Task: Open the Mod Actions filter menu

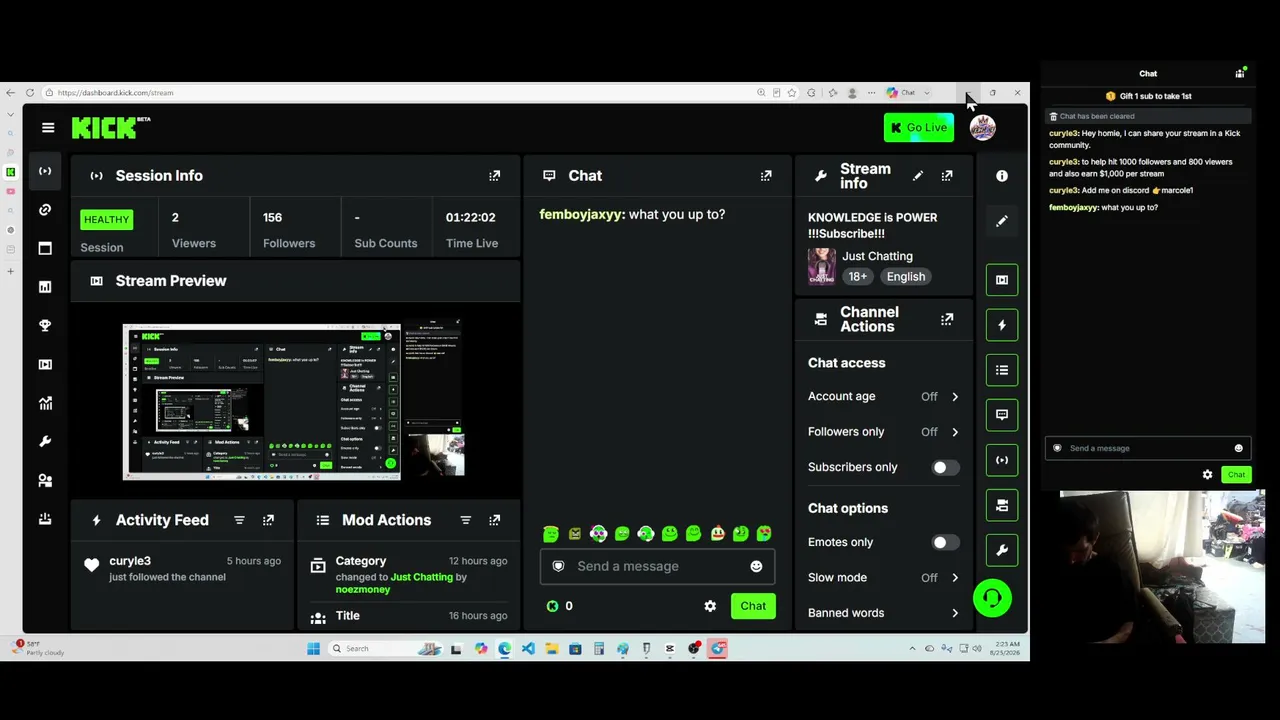Action: click(x=465, y=520)
